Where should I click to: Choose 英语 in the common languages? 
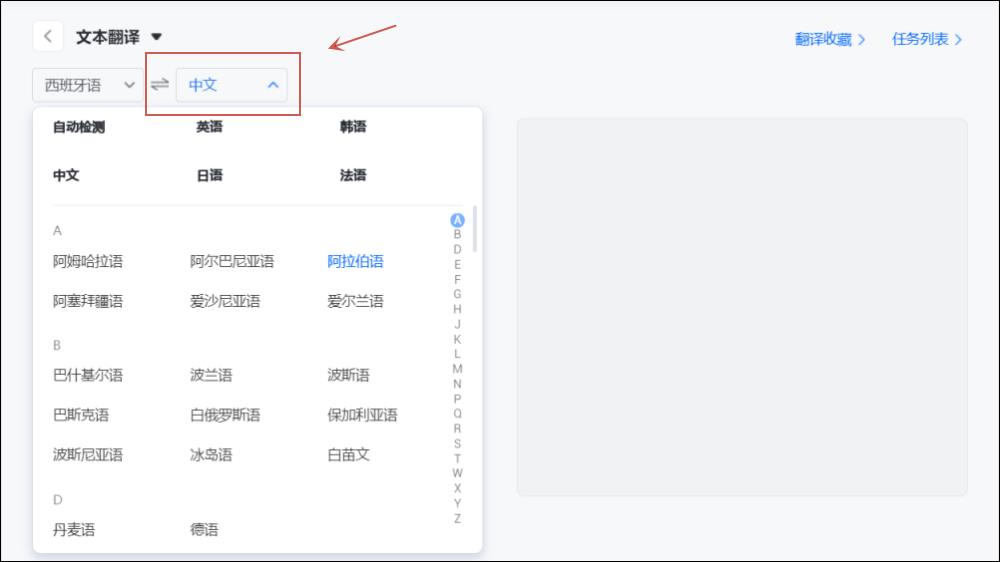click(x=209, y=127)
